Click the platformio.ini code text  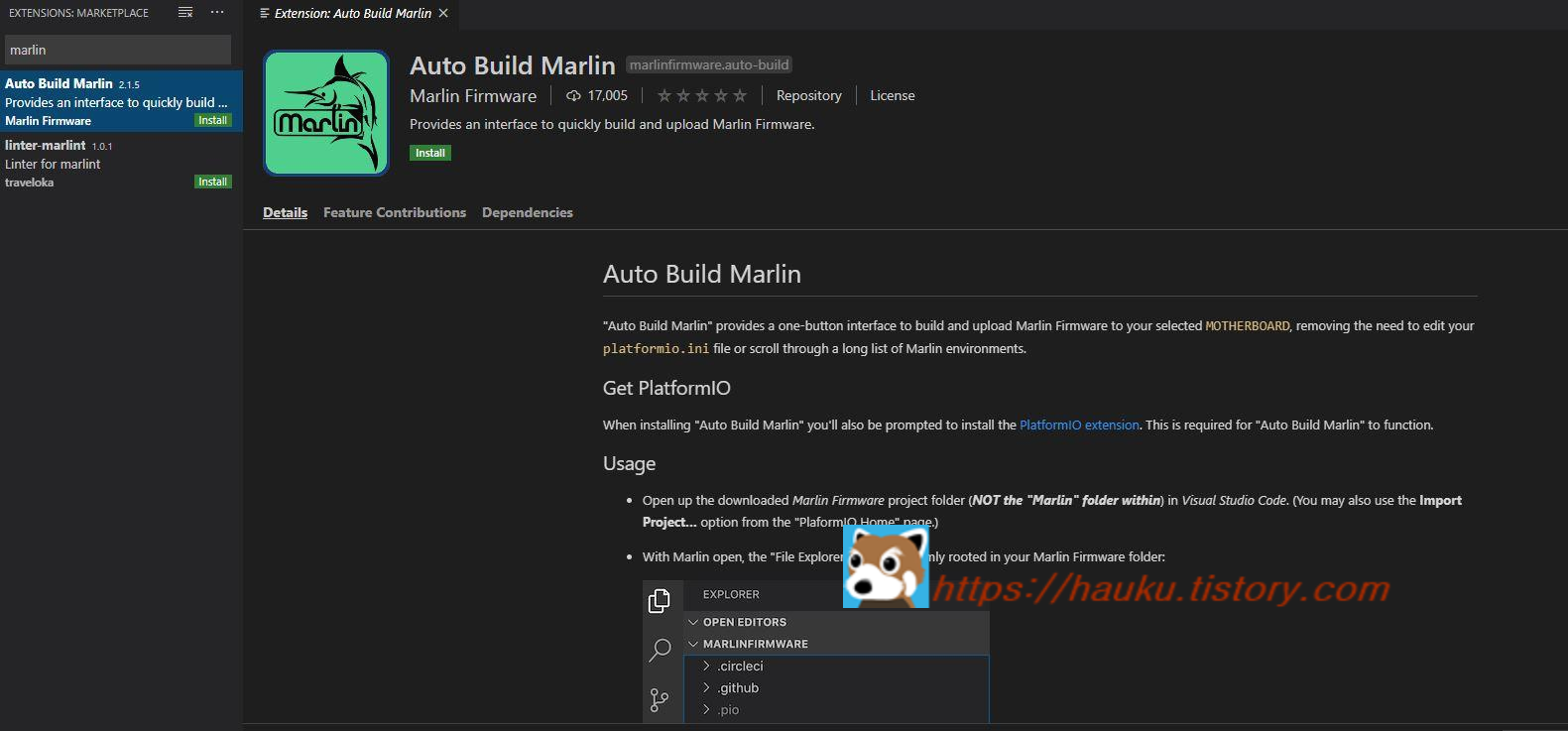656,349
